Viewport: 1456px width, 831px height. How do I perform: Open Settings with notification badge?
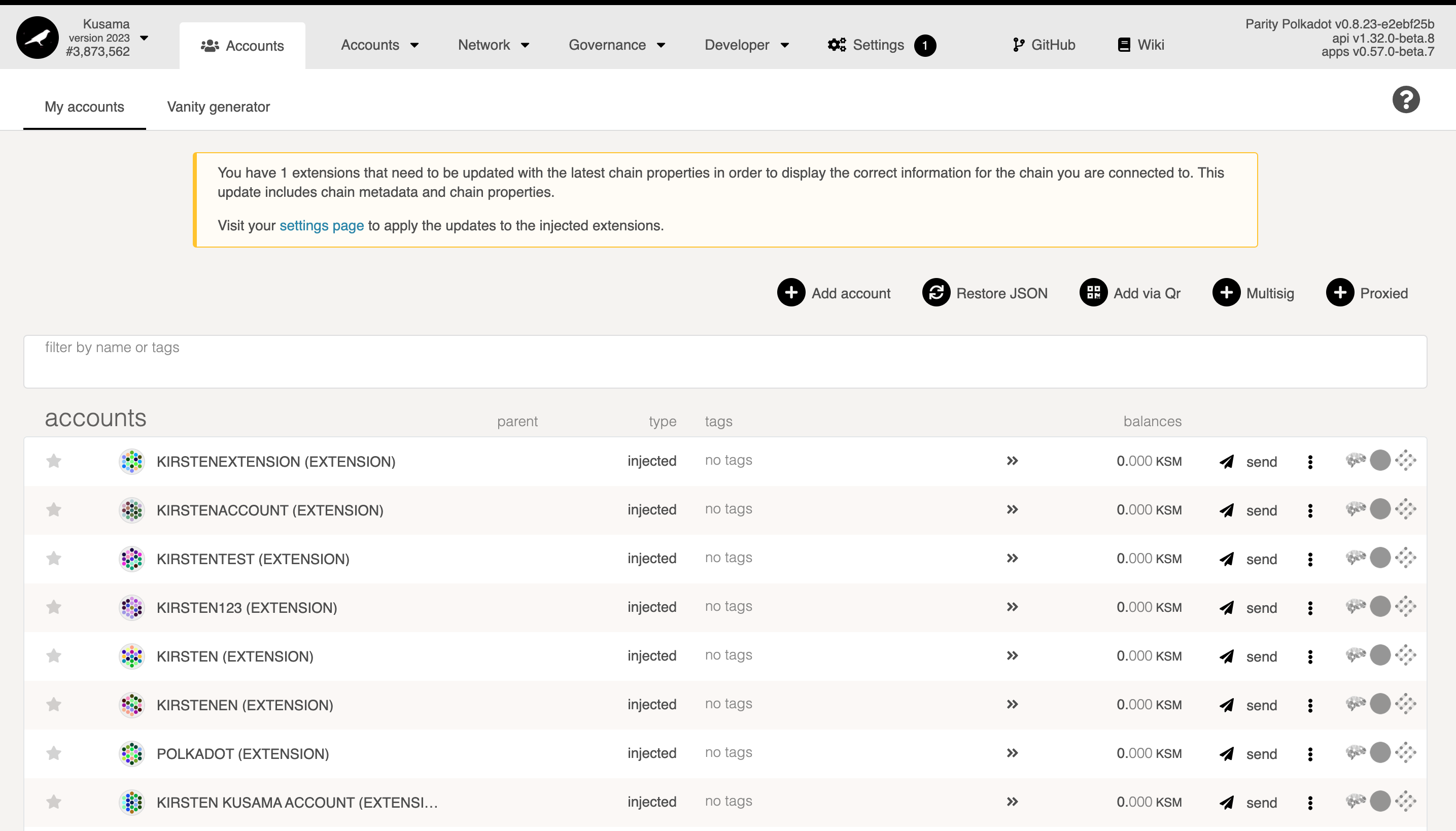click(x=881, y=44)
